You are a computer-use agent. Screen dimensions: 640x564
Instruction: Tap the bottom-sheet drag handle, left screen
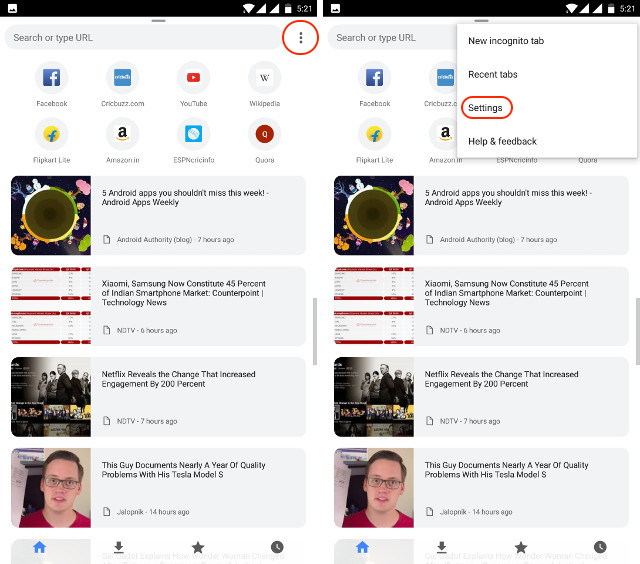point(158,20)
